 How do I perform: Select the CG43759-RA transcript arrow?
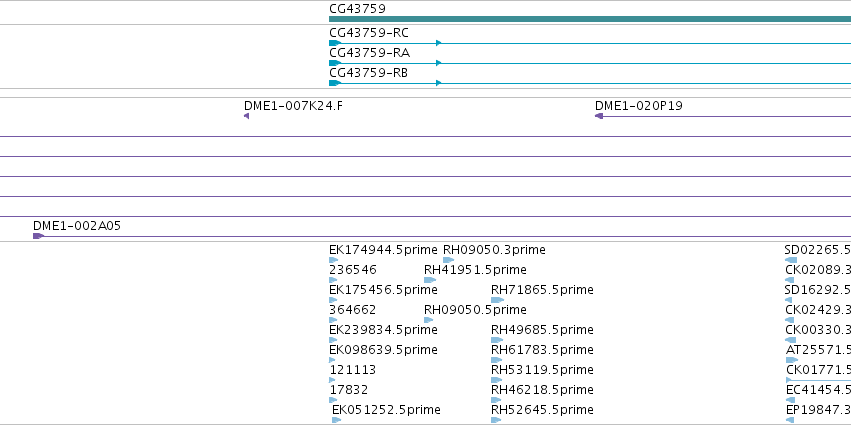590,63
